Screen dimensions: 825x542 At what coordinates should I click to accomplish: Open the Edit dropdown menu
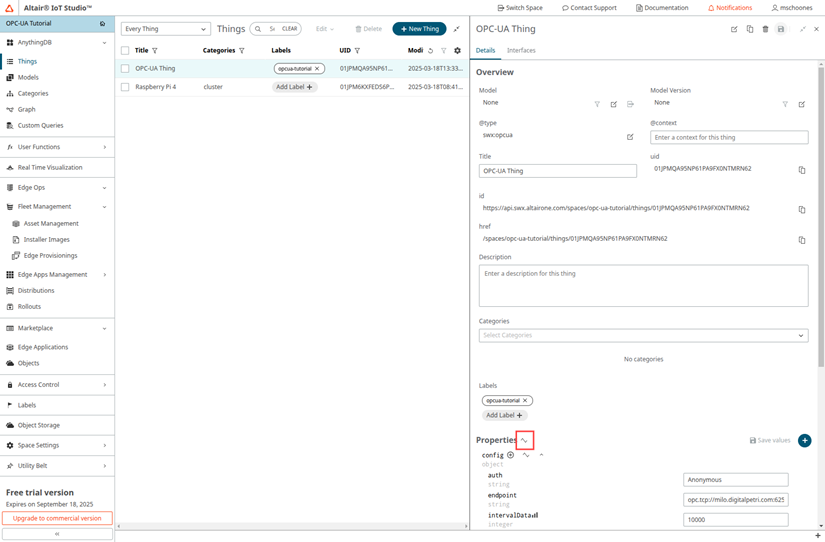tap(325, 29)
